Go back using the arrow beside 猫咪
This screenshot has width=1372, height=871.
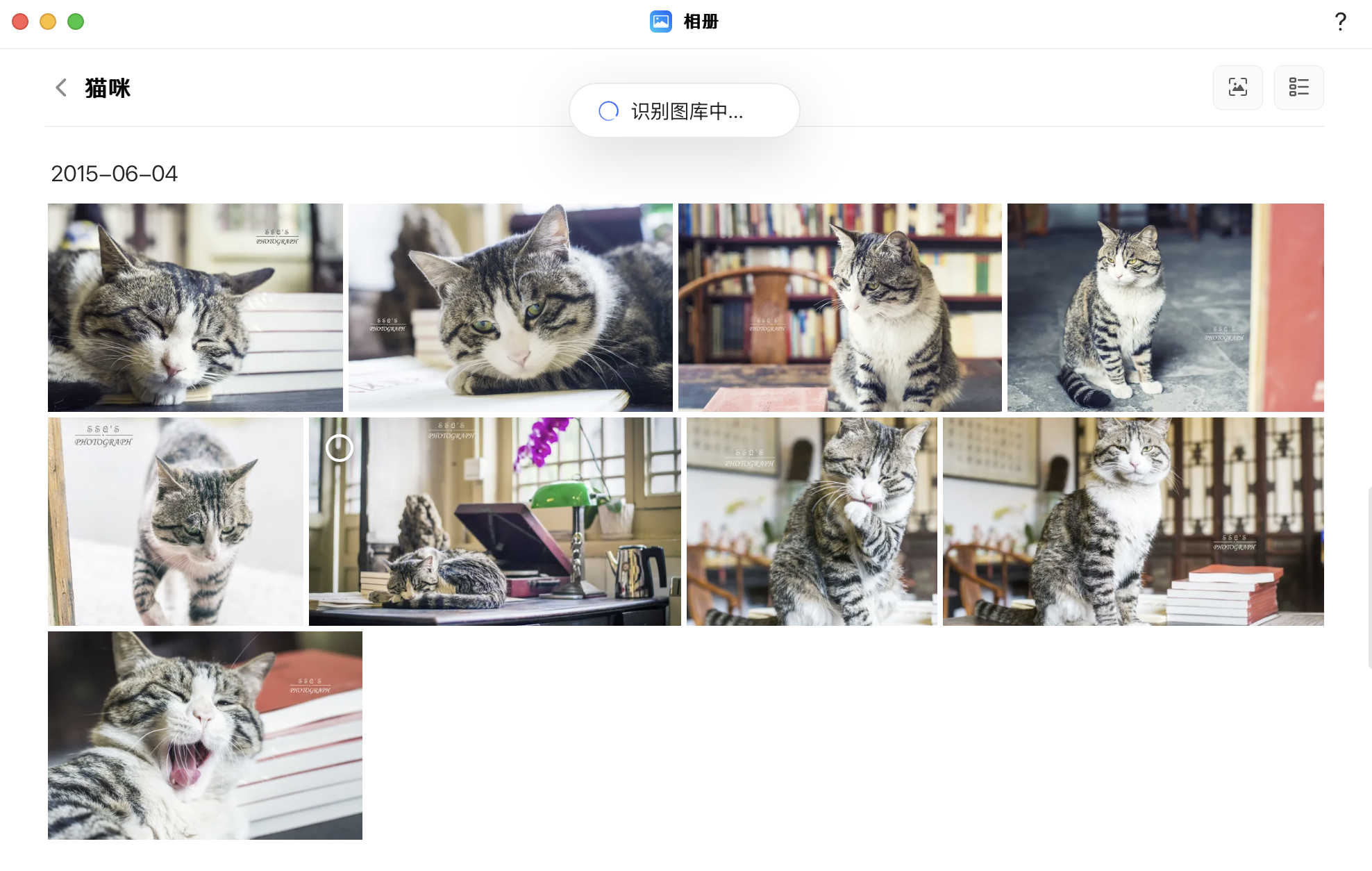(61, 88)
